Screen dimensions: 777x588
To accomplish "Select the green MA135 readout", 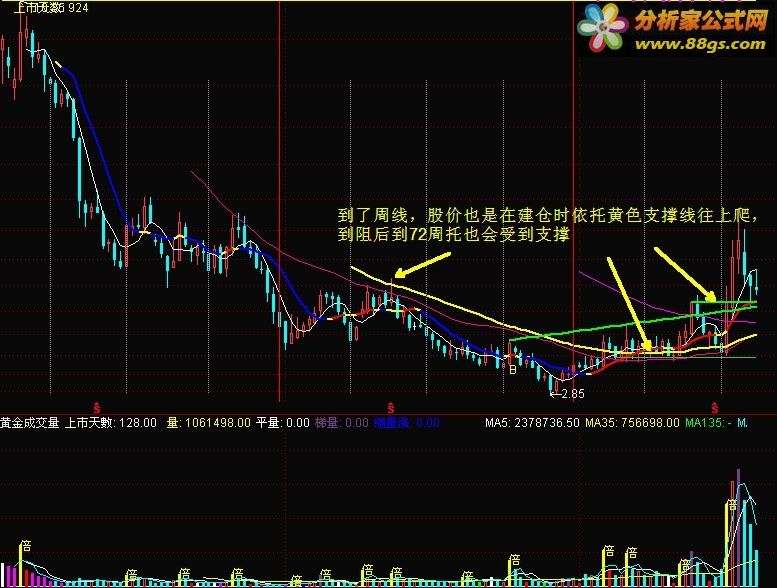I will click(709, 423).
